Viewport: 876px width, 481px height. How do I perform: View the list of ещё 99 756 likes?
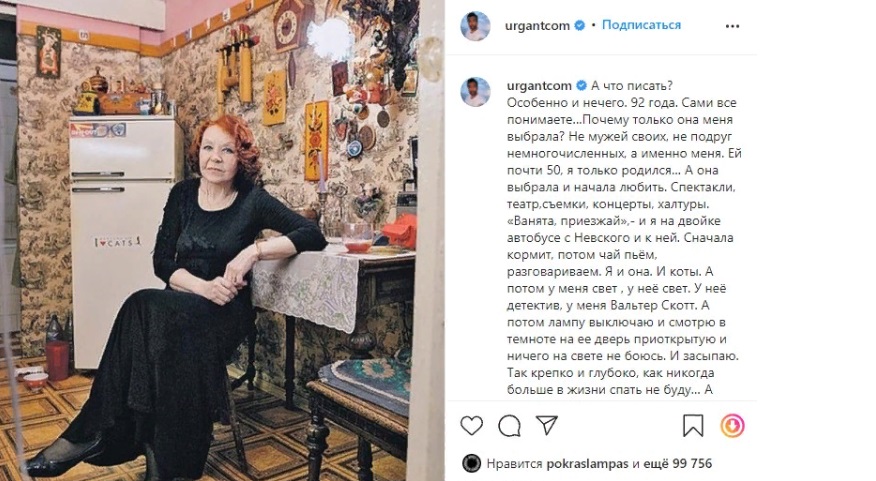[x=678, y=464]
